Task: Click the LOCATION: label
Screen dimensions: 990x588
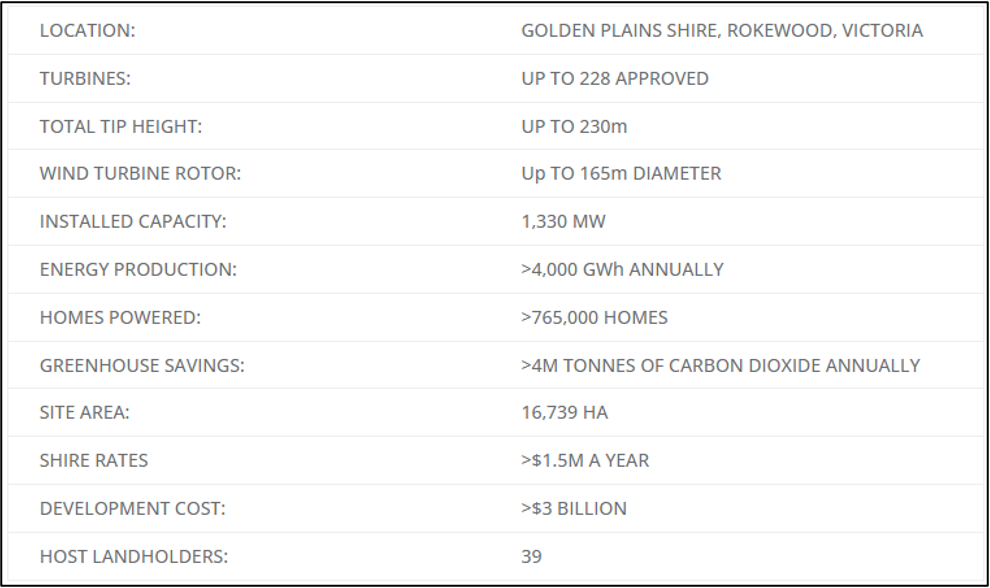Action: [x=88, y=31]
